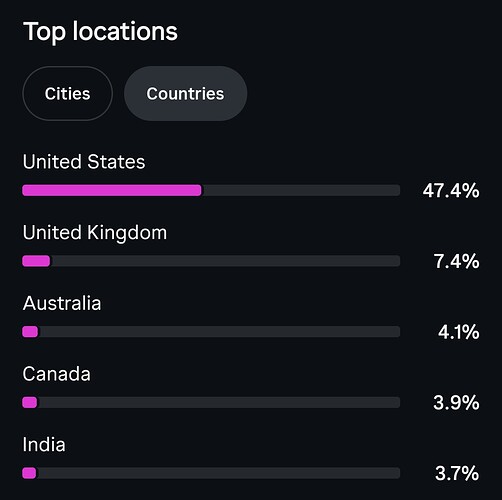502x500 pixels.
Task: Click the Canada pink bar segment
Action: pyautogui.click(x=30, y=402)
